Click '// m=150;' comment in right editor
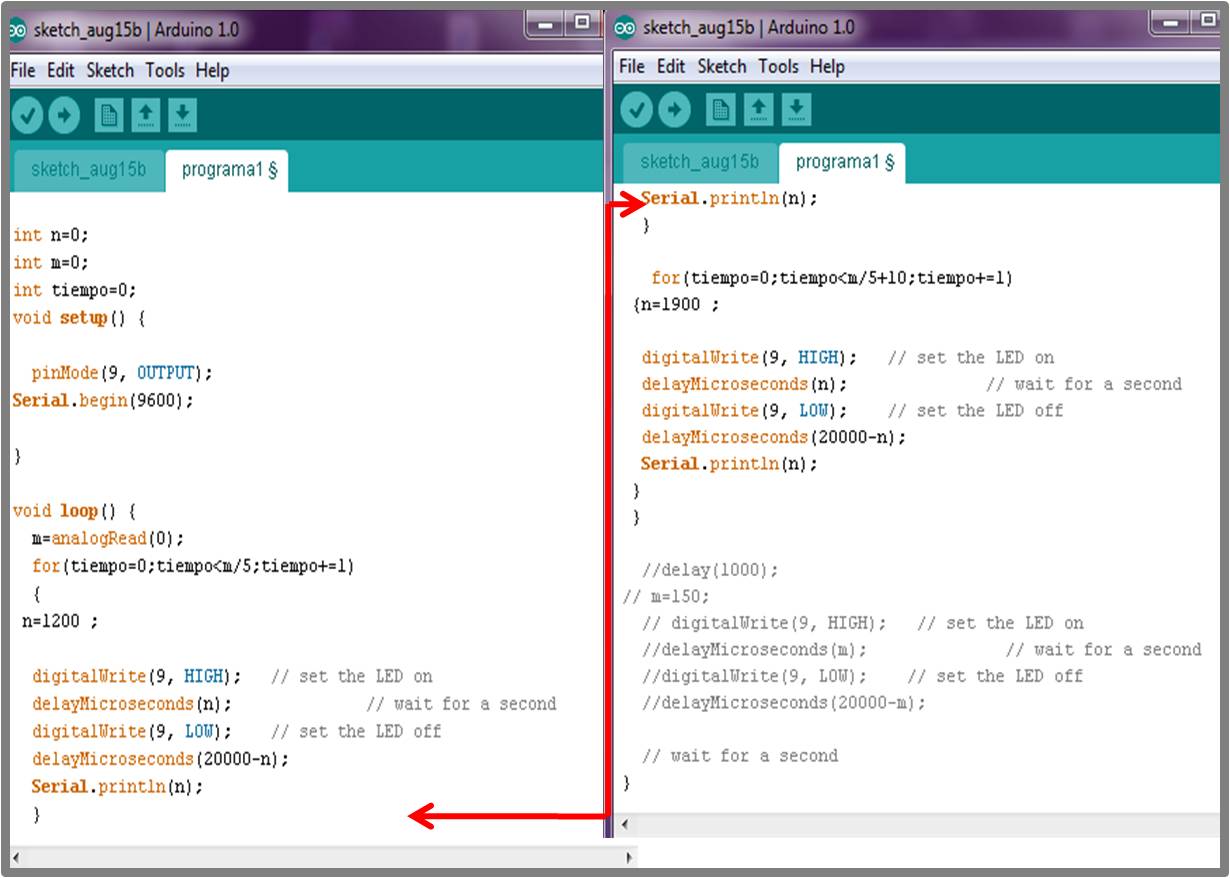This screenshot has width=1230, height=878. tap(666, 596)
